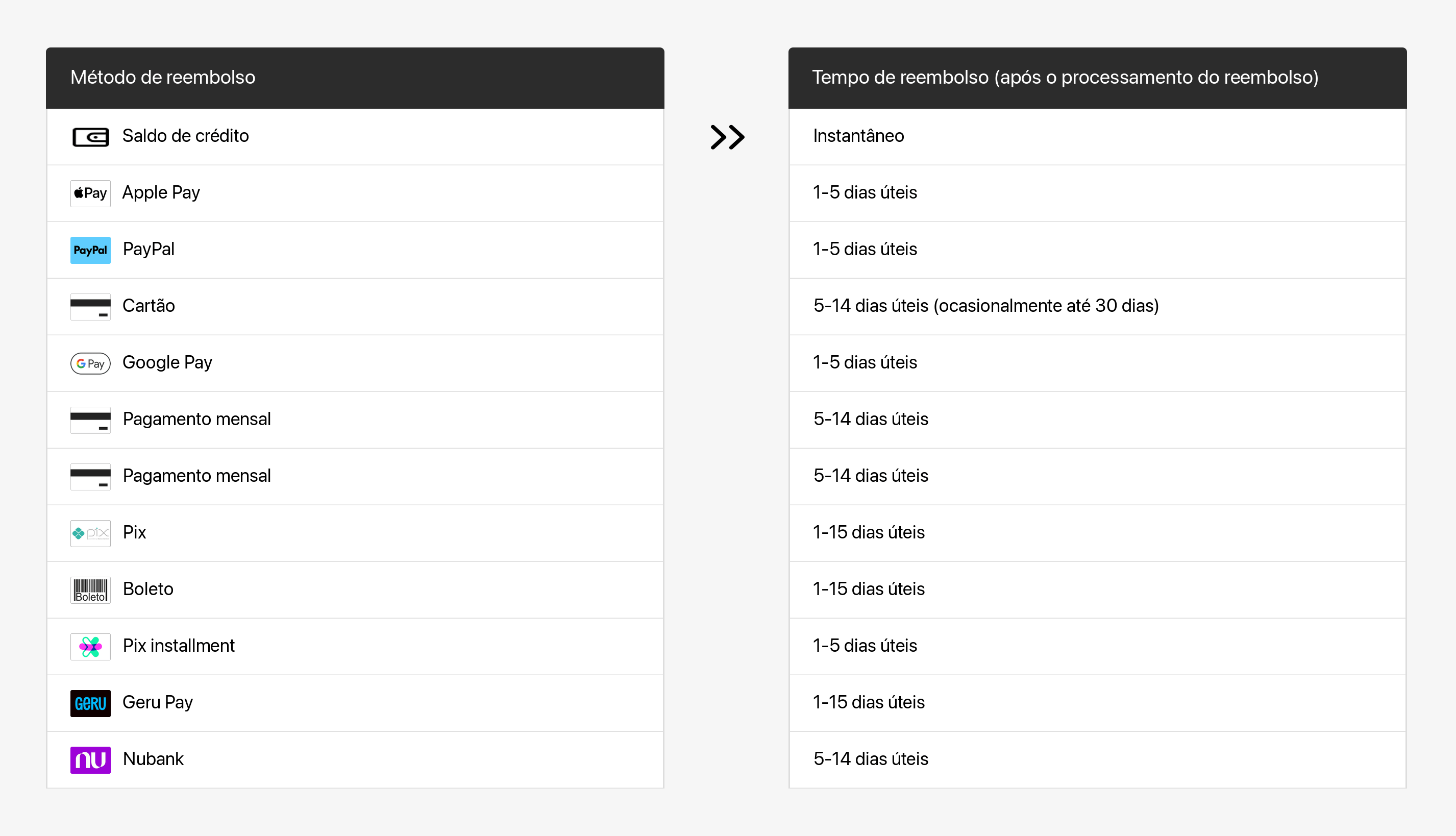Select the Geru Pay logo icon
This screenshot has width=1456, height=836.
point(90,703)
